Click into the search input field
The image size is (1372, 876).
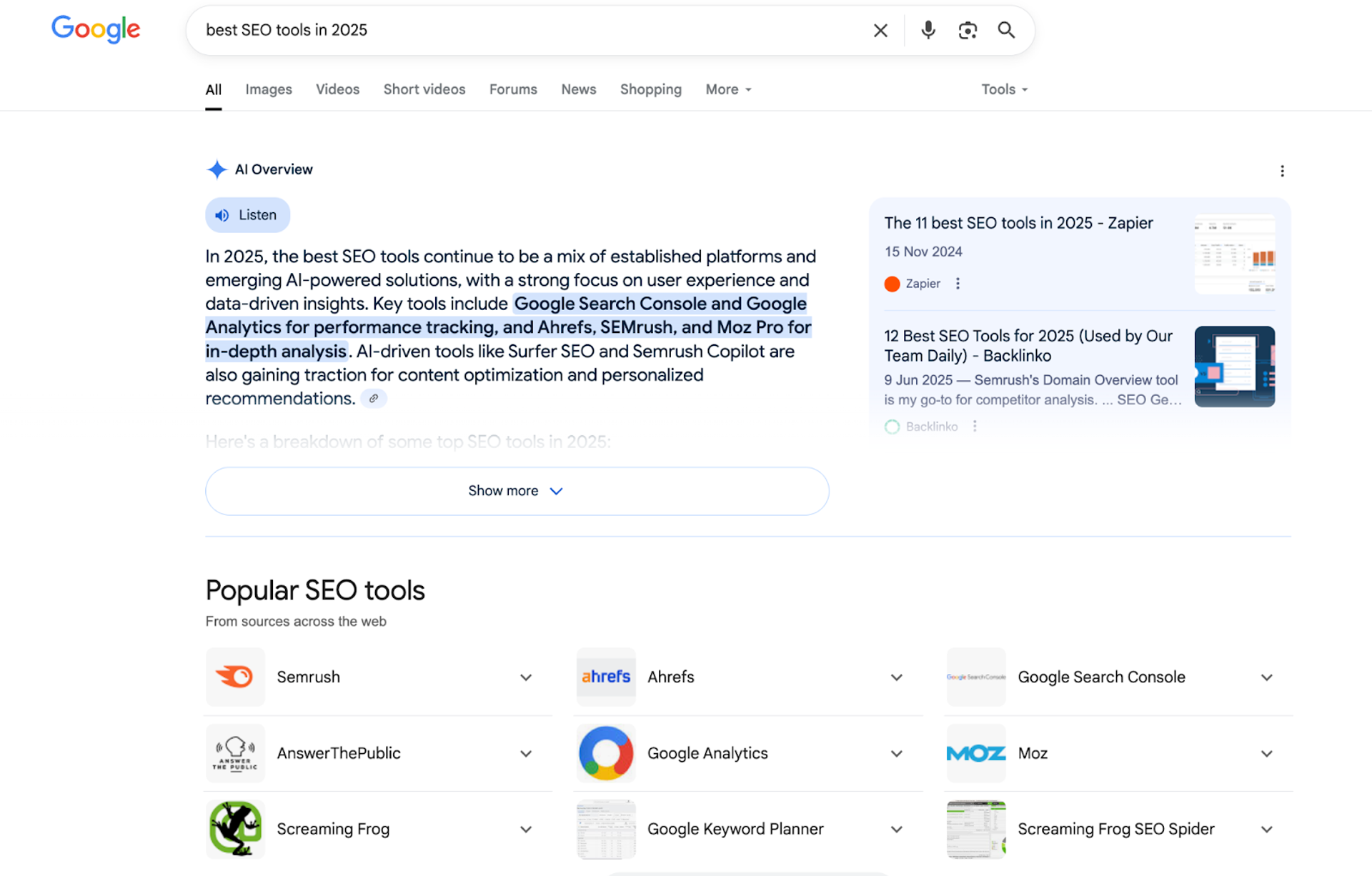pyautogui.click(x=529, y=30)
